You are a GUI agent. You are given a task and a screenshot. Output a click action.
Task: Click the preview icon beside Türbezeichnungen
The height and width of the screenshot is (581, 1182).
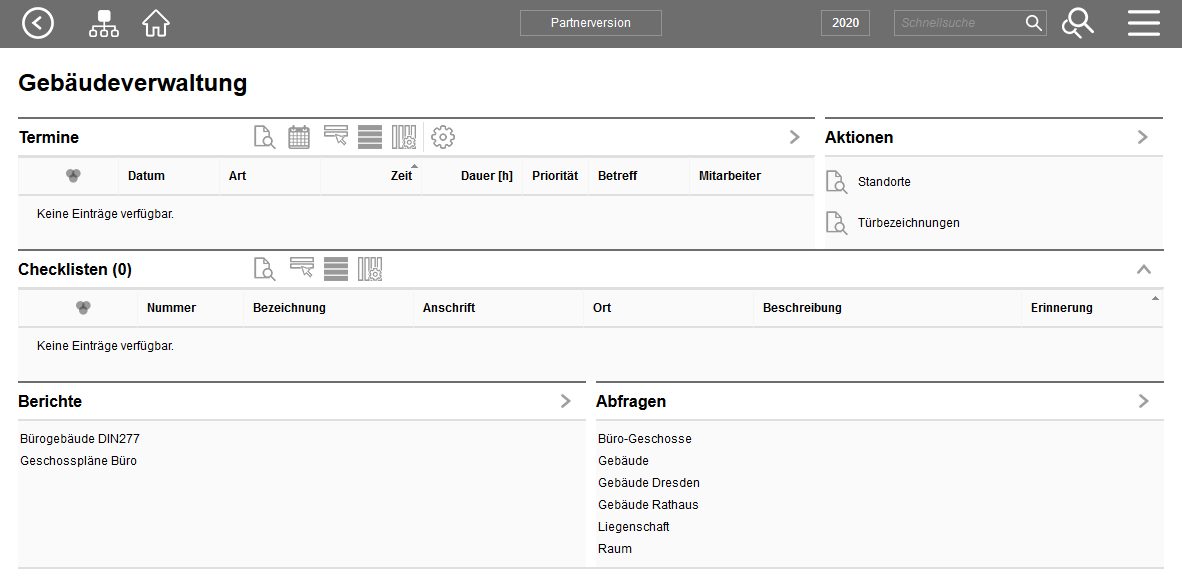[x=837, y=222]
